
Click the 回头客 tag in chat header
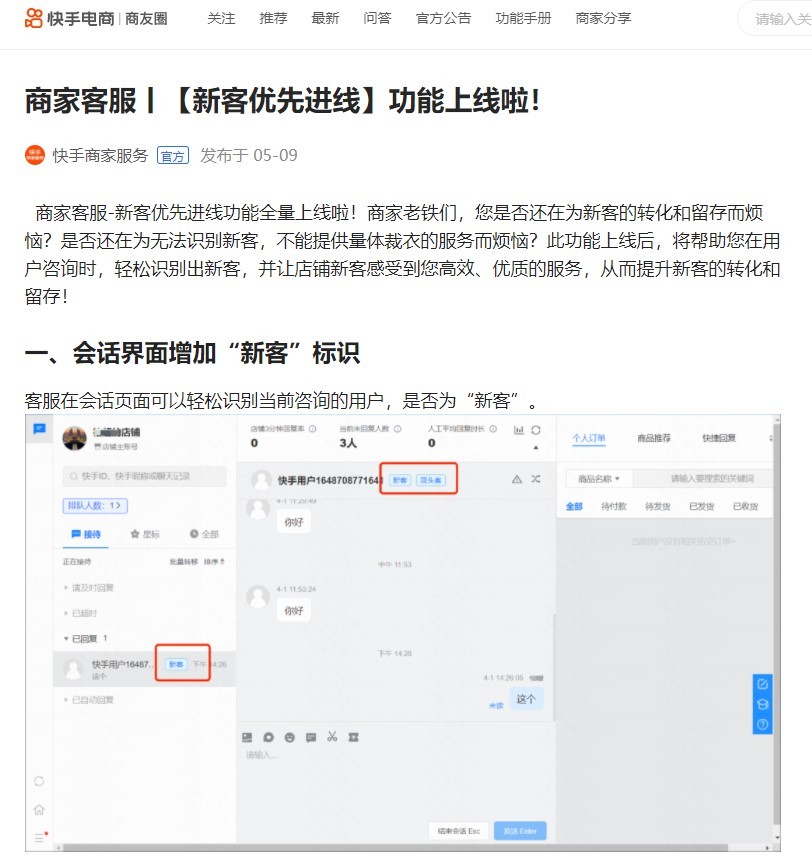tap(431, 480)
